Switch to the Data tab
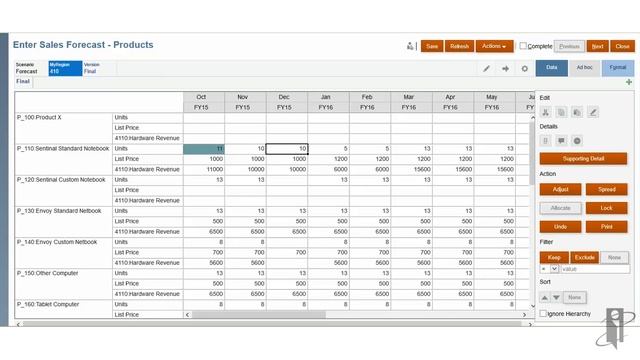The width and height of the screenshot is (640, 360). pos(551,68)
